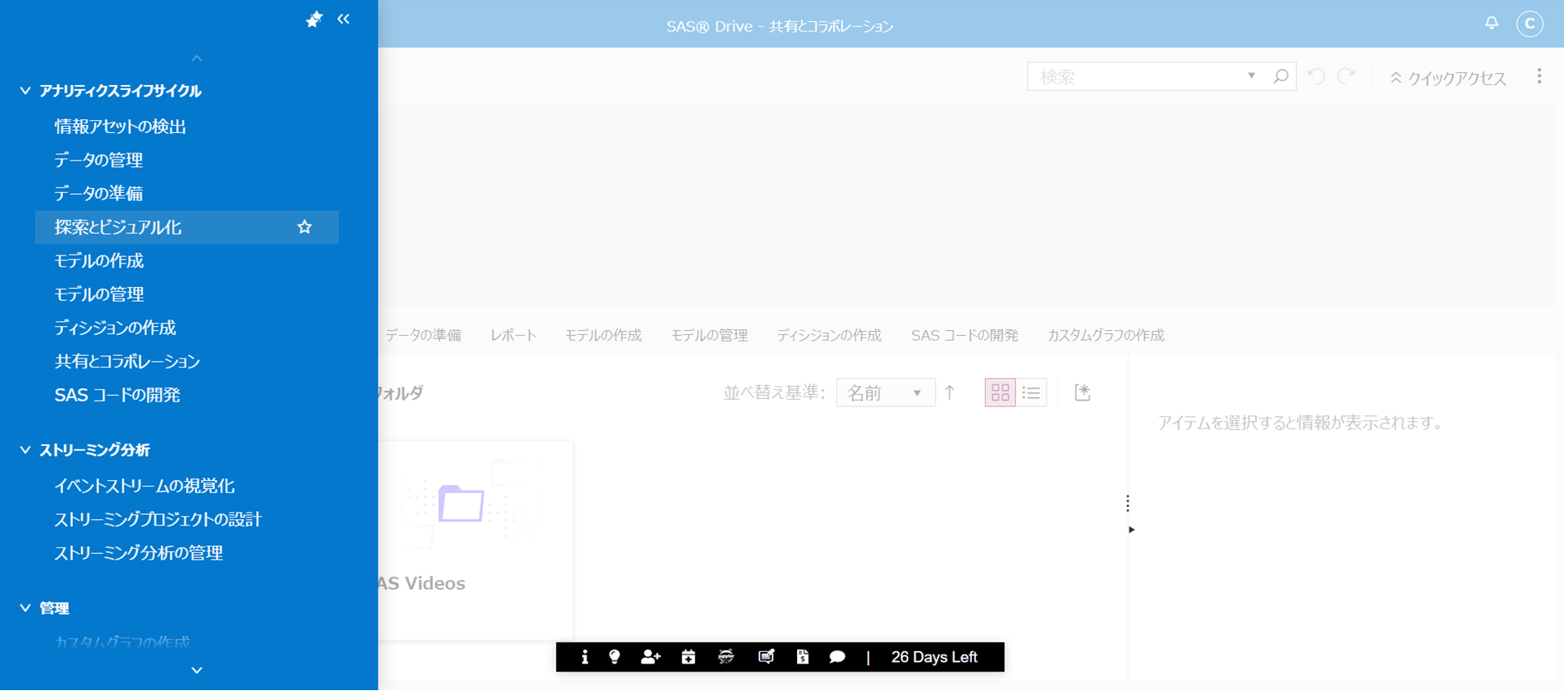Viewport: 1568px width, 691px height.
Task: Switch to grid tile view
Action: [x=1000, y=393]
